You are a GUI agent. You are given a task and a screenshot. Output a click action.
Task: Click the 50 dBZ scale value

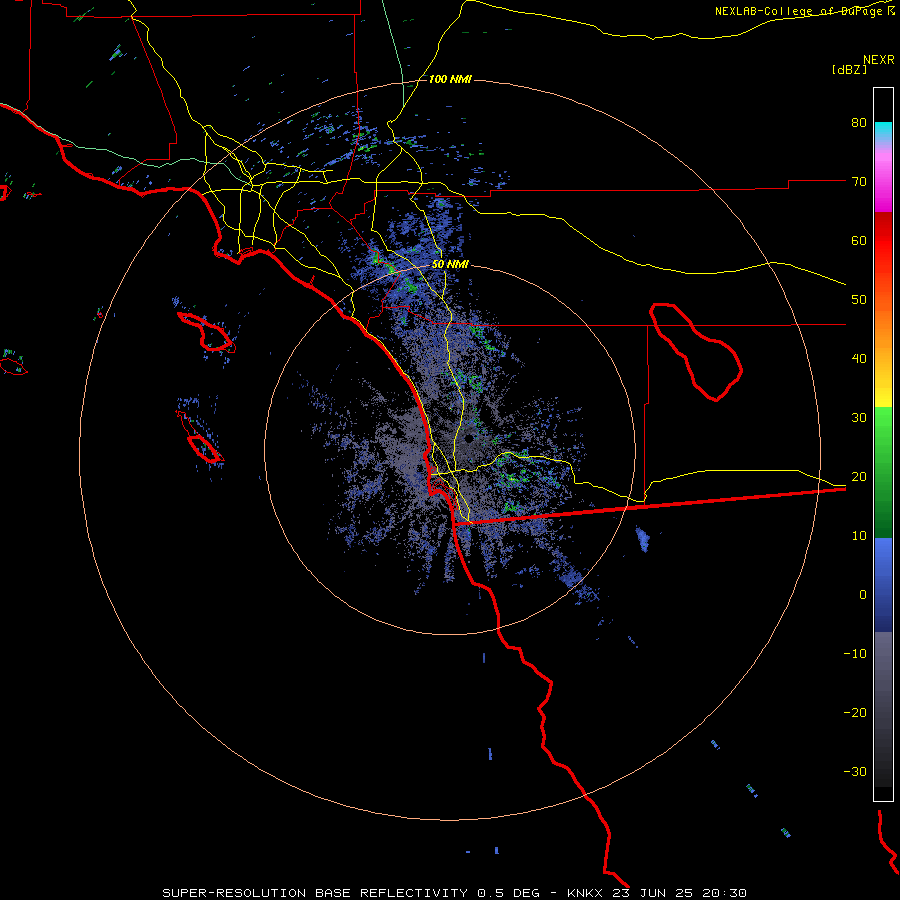pyautogui.click(x=859, y=300)
